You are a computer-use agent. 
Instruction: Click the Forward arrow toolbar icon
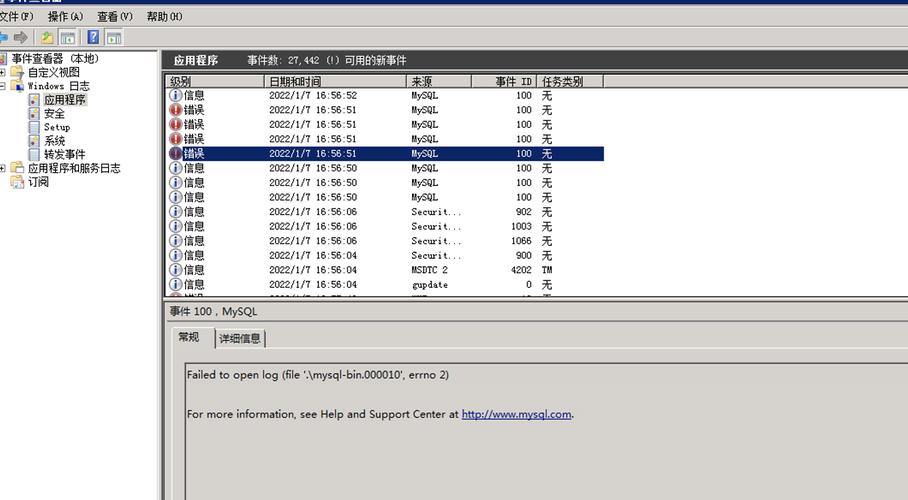click(21, 38)
